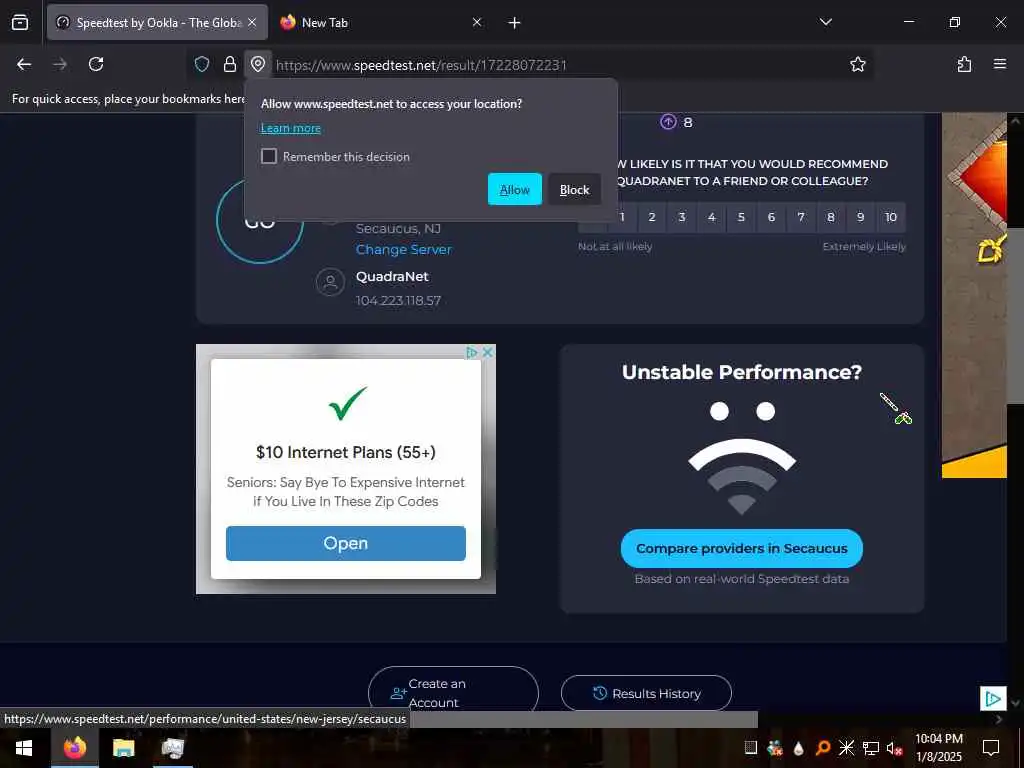The image size is (1024, 768).
Task: Click the QuadraNet user profile icon
Action: pos(330,282)
